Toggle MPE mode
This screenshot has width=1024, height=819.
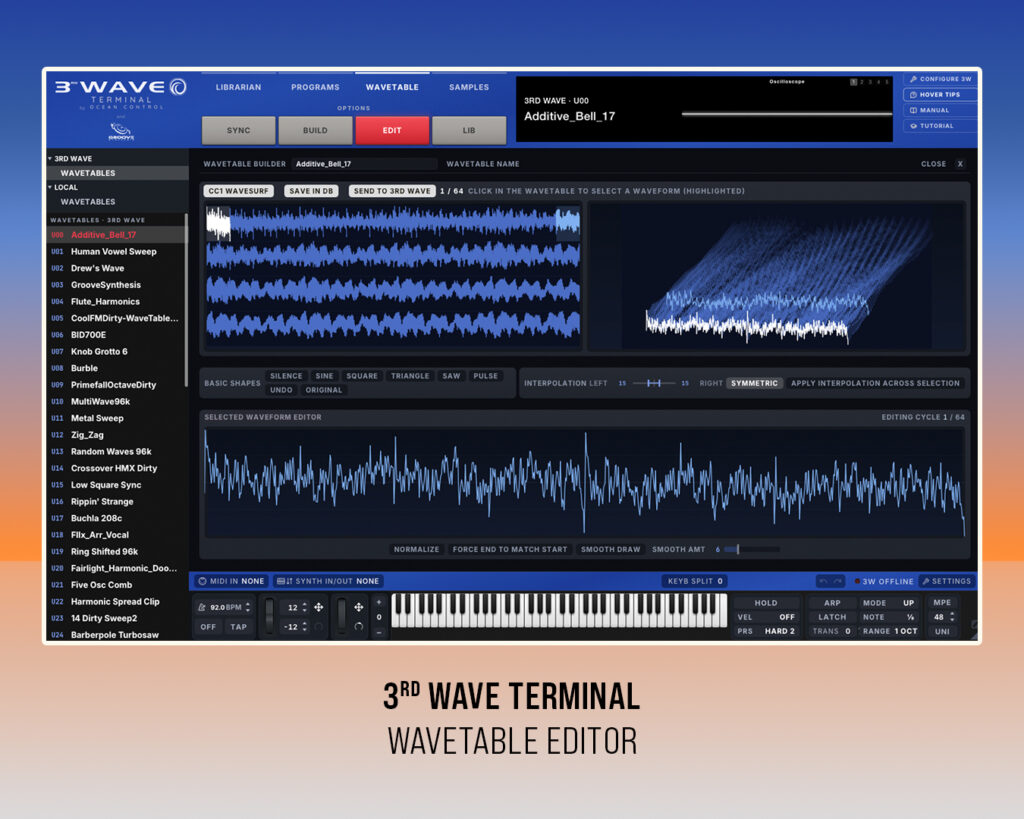(x=942, y=603)
